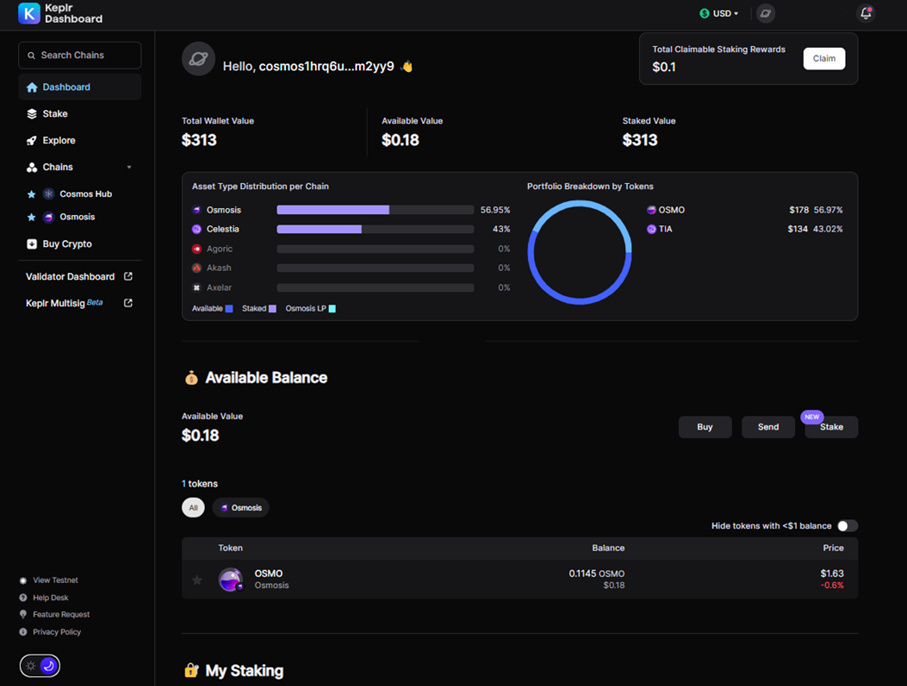Click the Balance column header
The image size is (907, 686).
[x=608, y=548]
